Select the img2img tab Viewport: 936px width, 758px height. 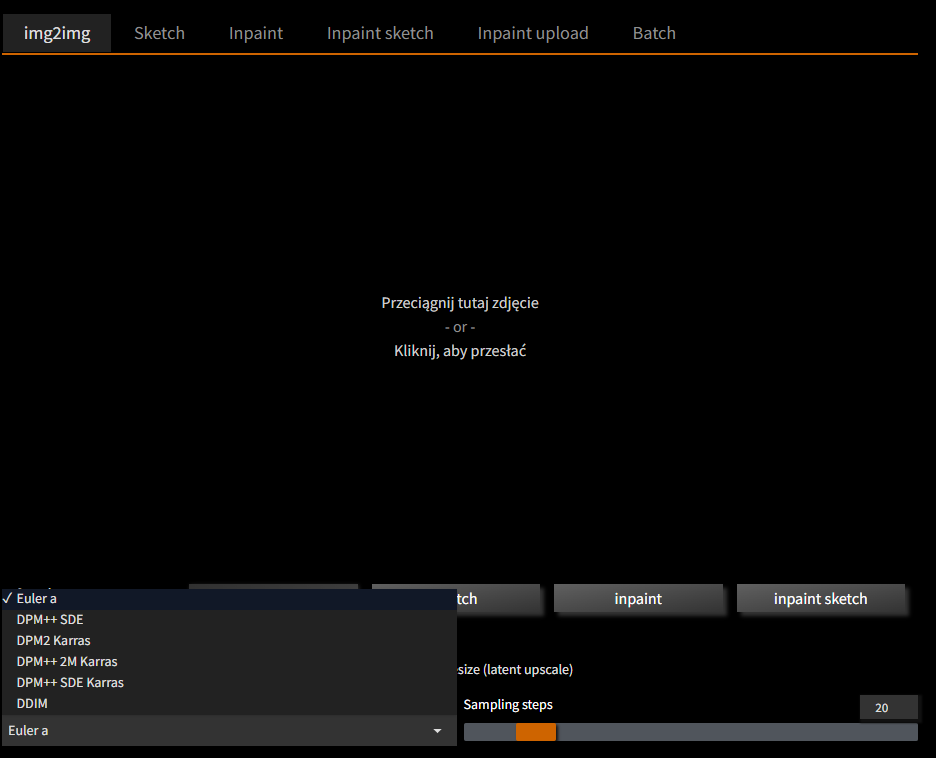(56, 32)
